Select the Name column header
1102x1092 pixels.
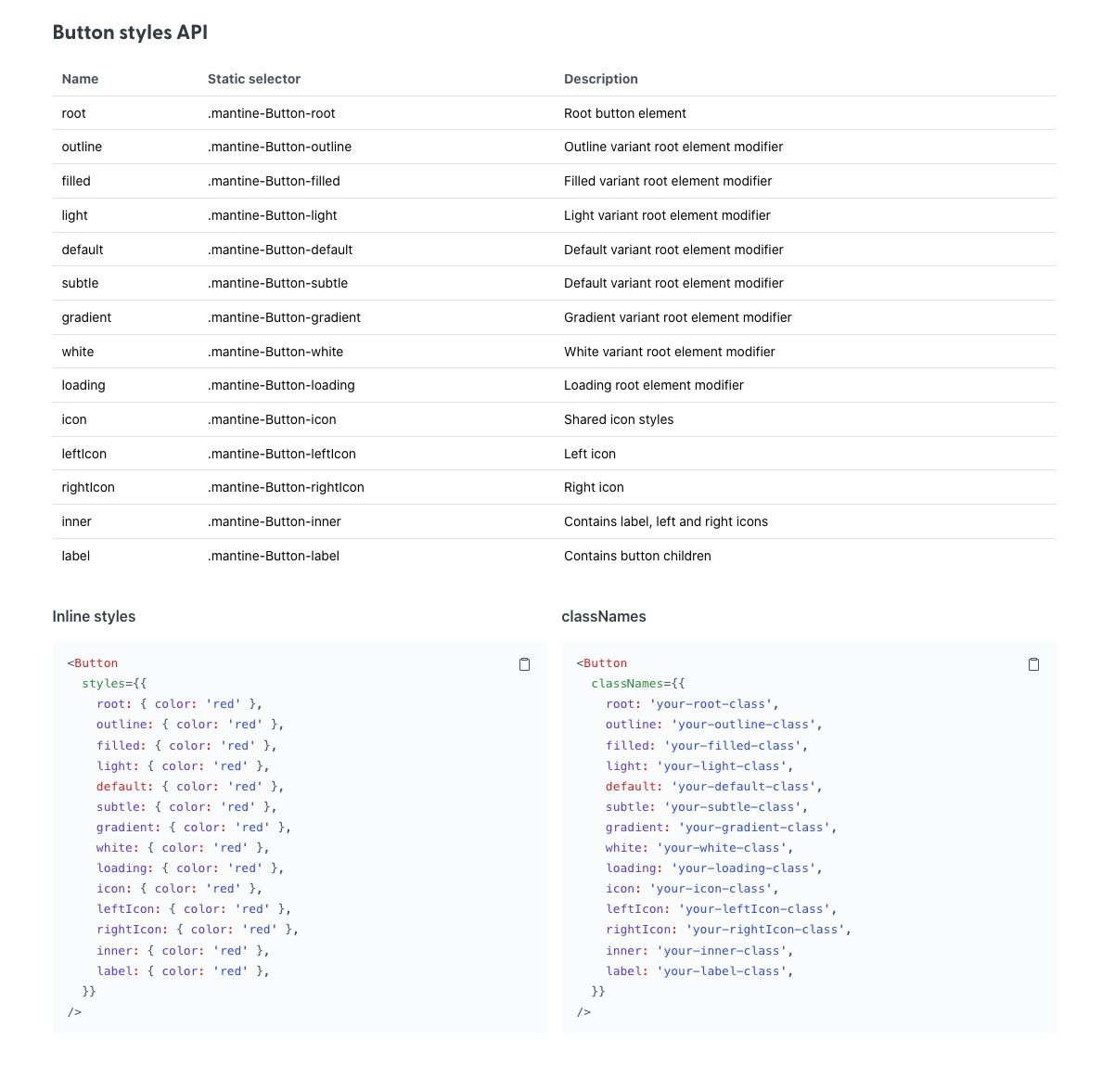80,79
